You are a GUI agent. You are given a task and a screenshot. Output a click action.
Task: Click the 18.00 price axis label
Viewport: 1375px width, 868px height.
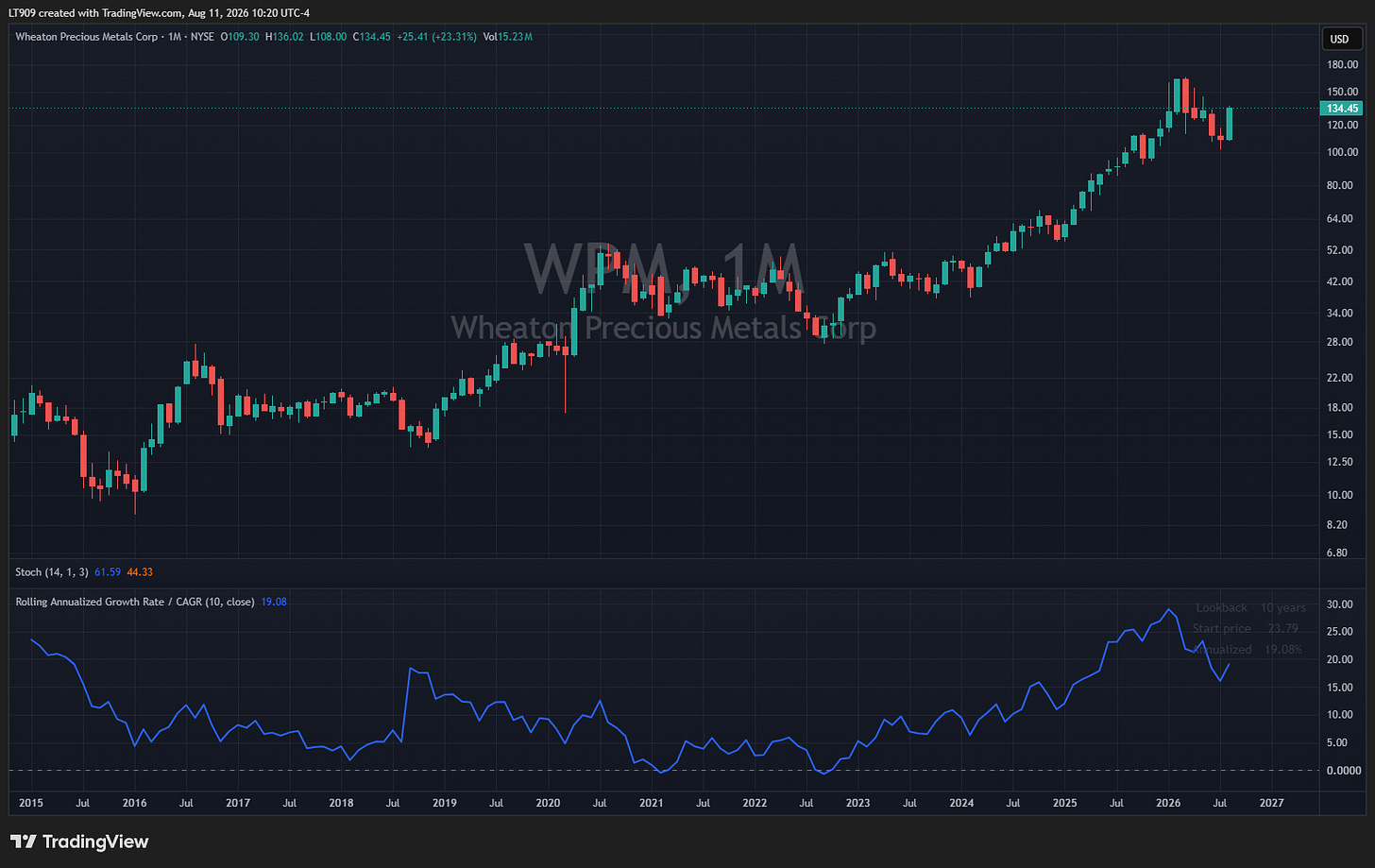1342,408
